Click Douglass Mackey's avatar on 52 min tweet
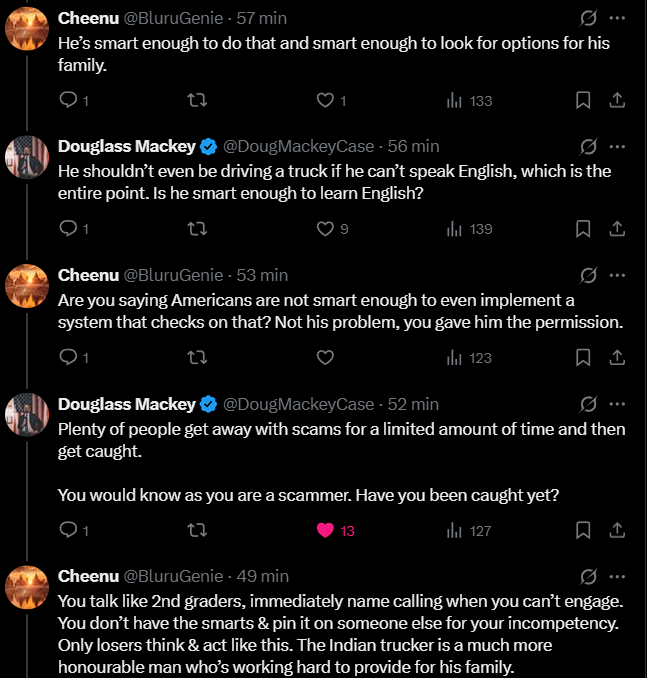This screenshot has width=647, height=678. tap(28, 414)
